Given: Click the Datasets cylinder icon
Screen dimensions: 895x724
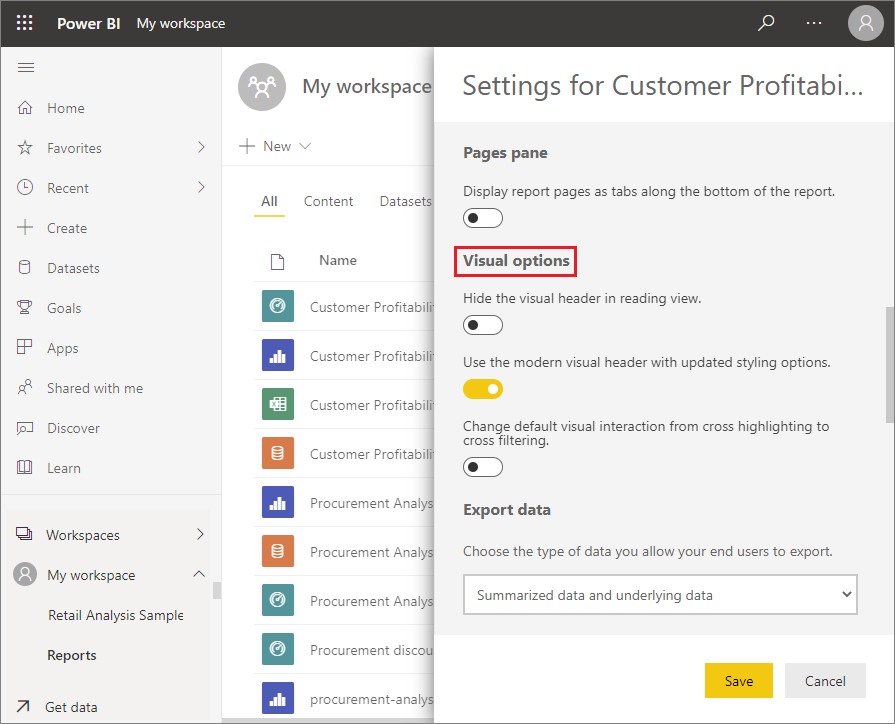Looking at the screenshot, I should tap(25, 267).
